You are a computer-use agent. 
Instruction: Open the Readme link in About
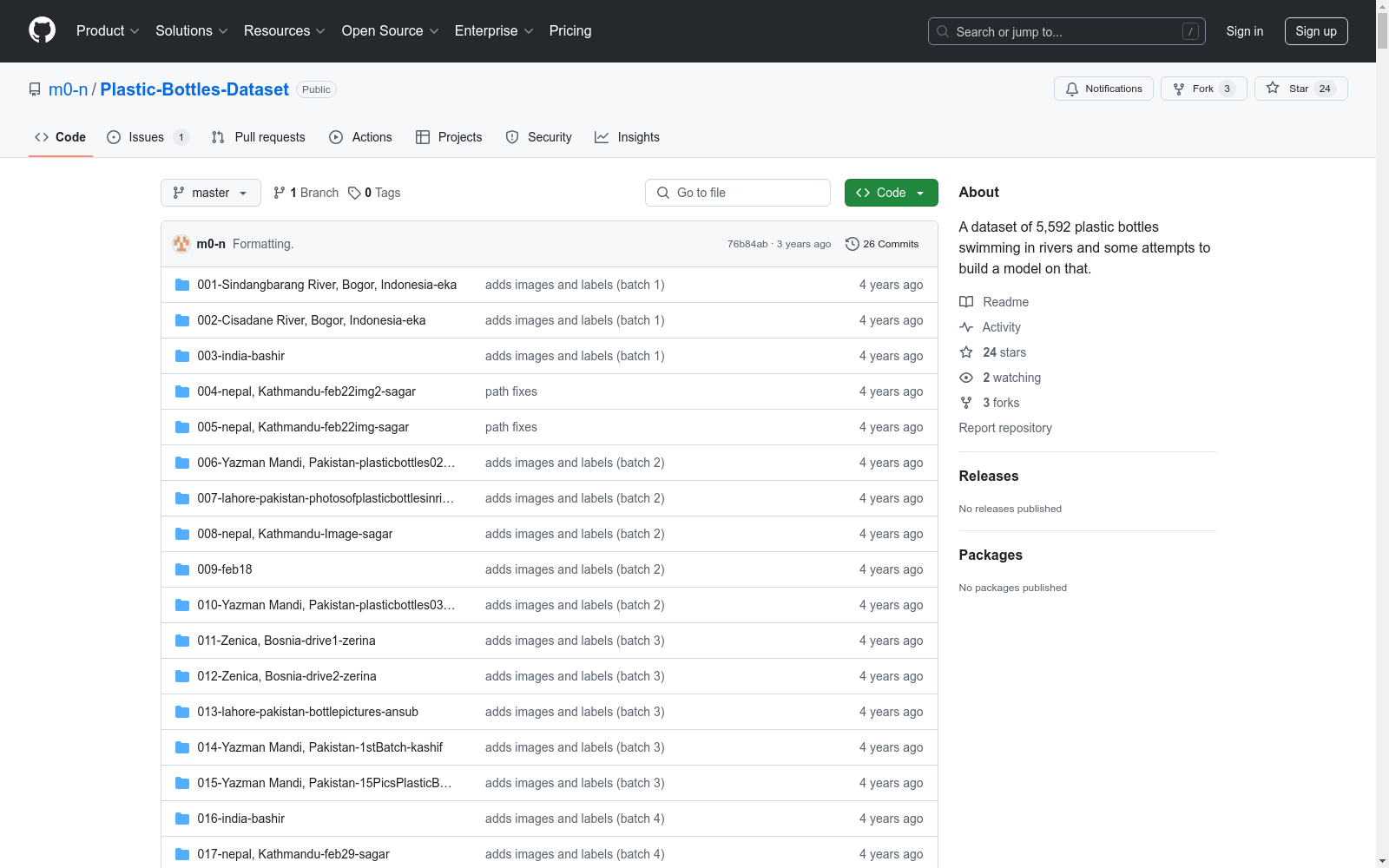[x=1005, y=302]
